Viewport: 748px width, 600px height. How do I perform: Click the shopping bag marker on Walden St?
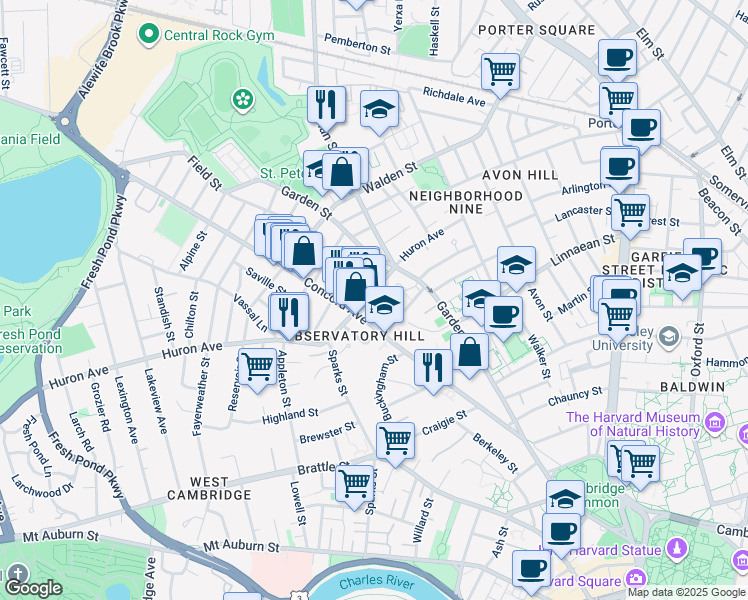pyautogui.click(x=342, y=170)
